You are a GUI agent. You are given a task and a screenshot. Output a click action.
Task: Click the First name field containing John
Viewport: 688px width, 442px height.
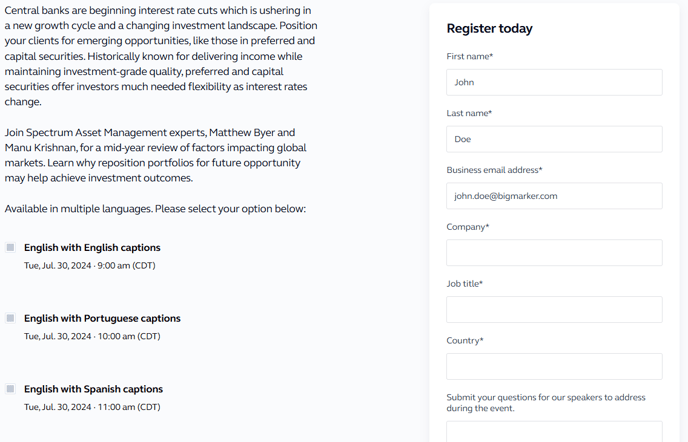click(554, 82)
